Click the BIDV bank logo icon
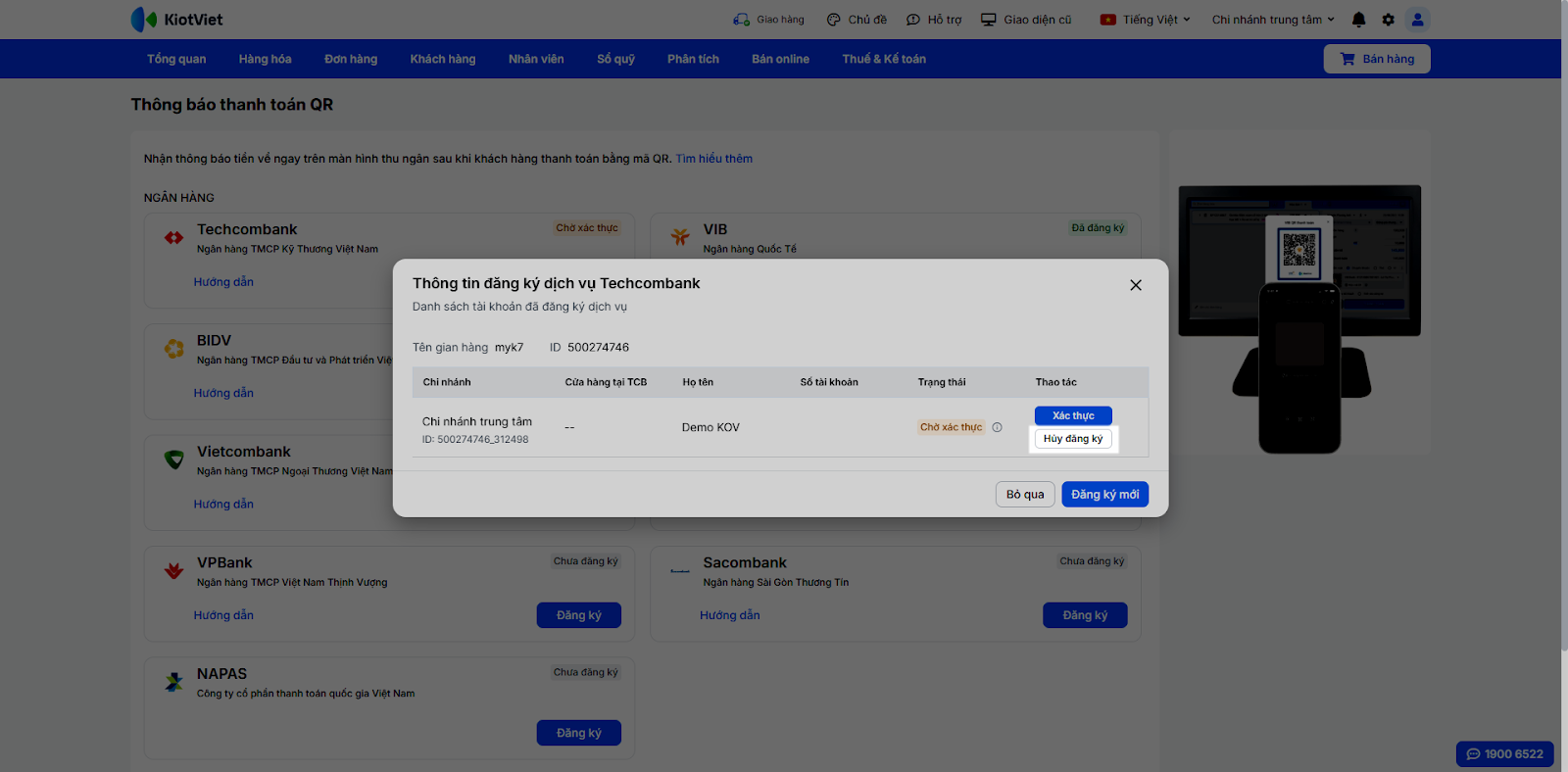This screenshot has height=772, width=1568. tap(174, 349)
